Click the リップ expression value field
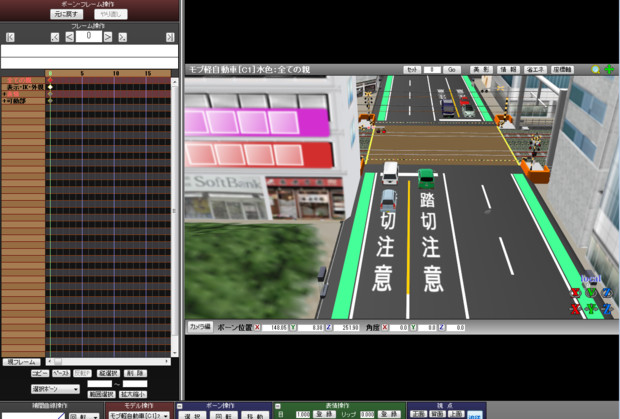 367,414
